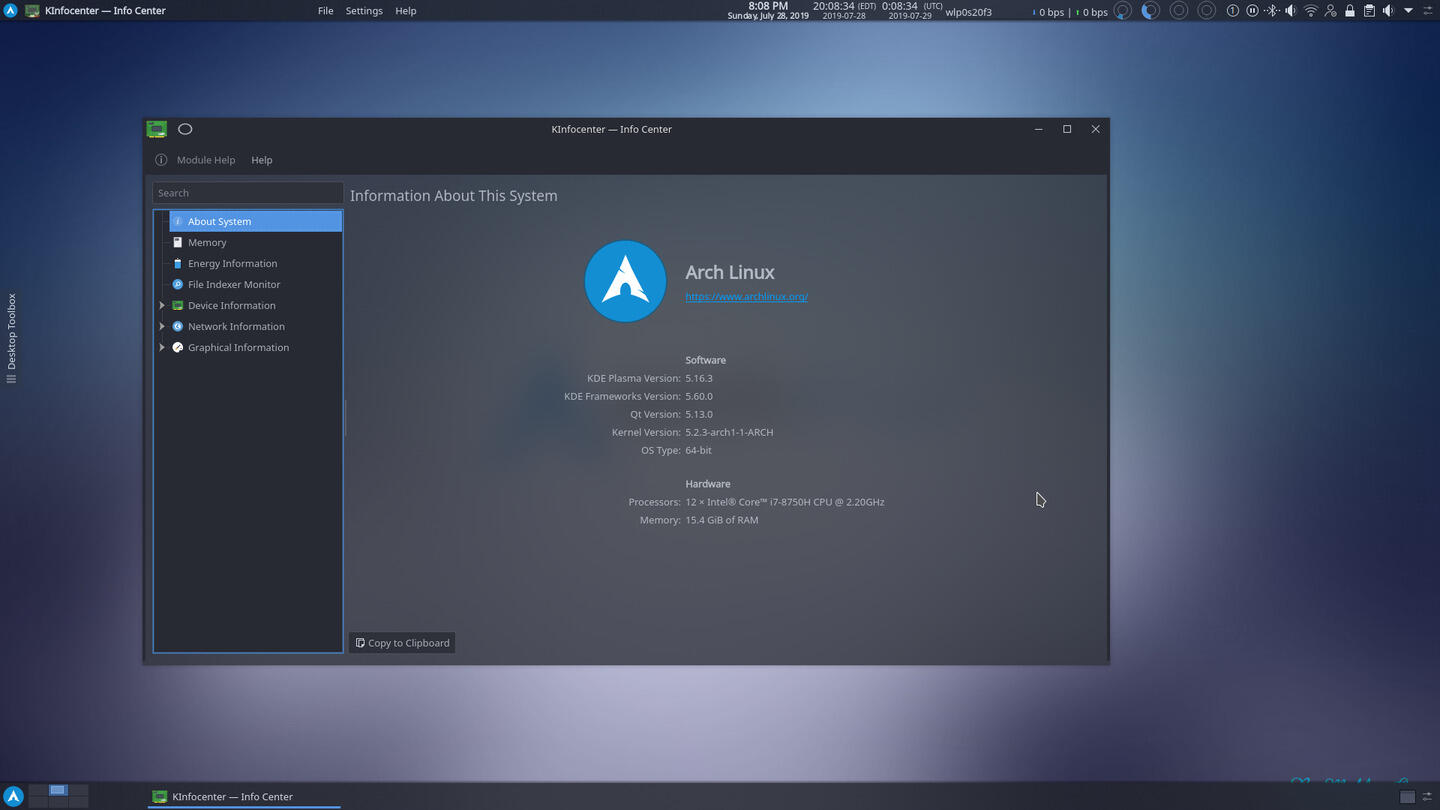Select the About System module
The image size is (1440, 810).
click(x=256, y=221)
